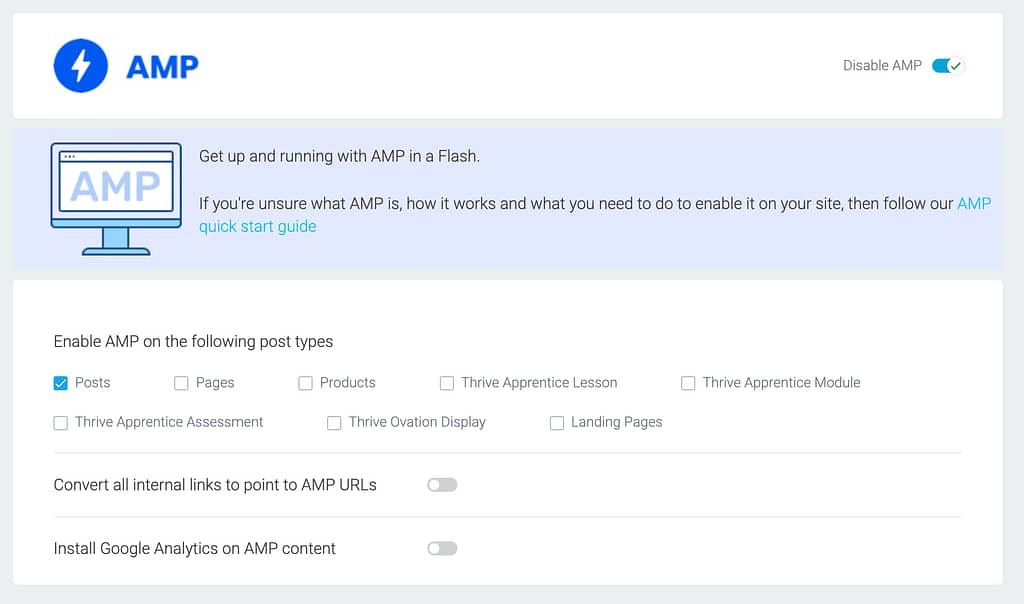1024x604 pixels.
Task: Check the Pages checkbox
Action: (x=181, y=383)
